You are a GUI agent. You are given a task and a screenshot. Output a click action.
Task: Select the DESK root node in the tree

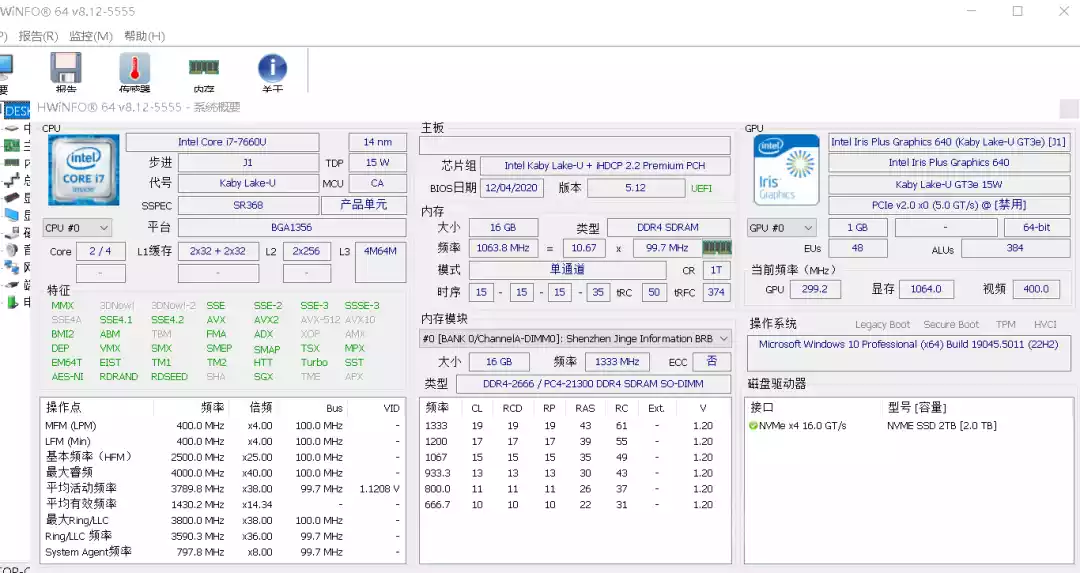pyautogui.click(x=17, y=111)
